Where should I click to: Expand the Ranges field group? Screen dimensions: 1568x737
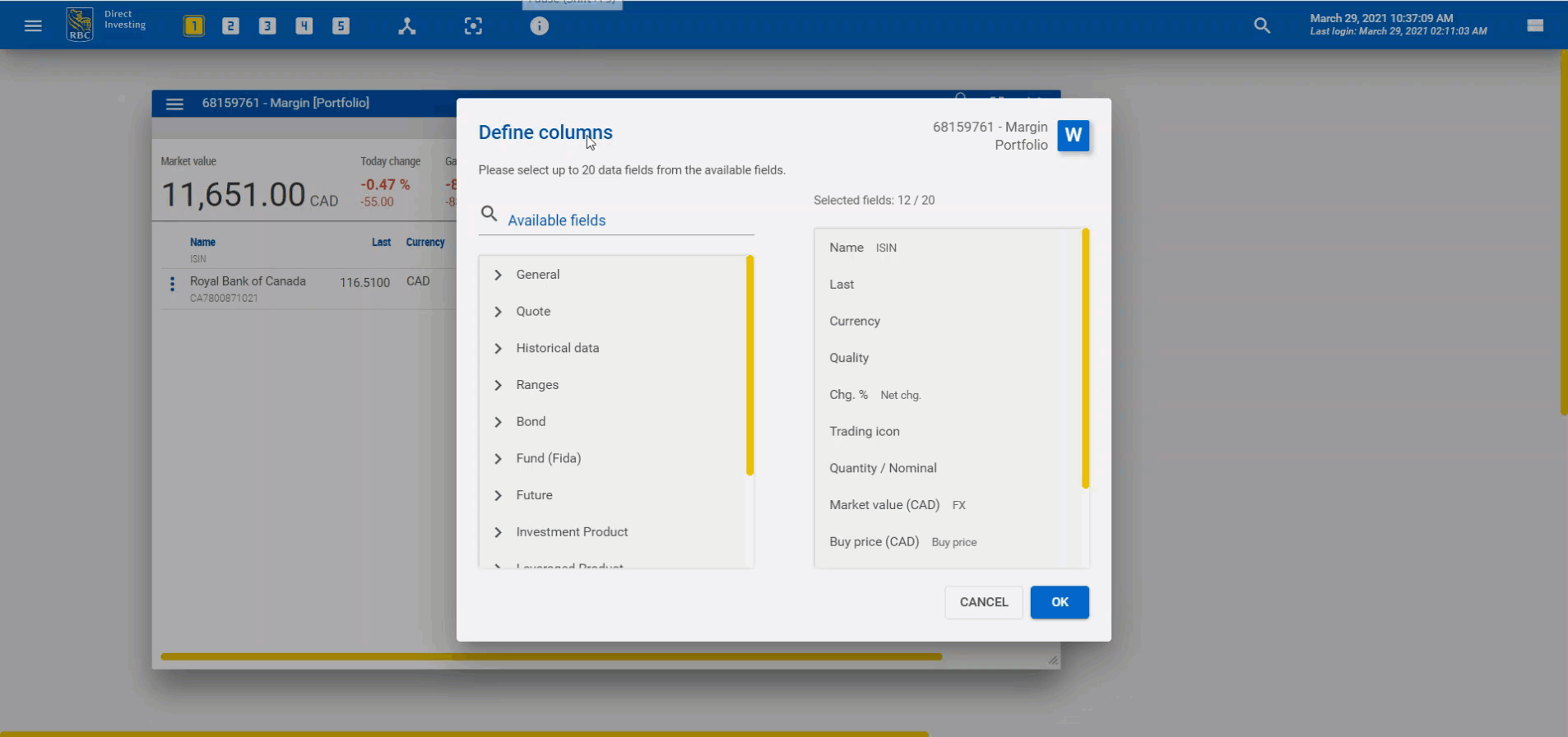(x=613, y=385)
